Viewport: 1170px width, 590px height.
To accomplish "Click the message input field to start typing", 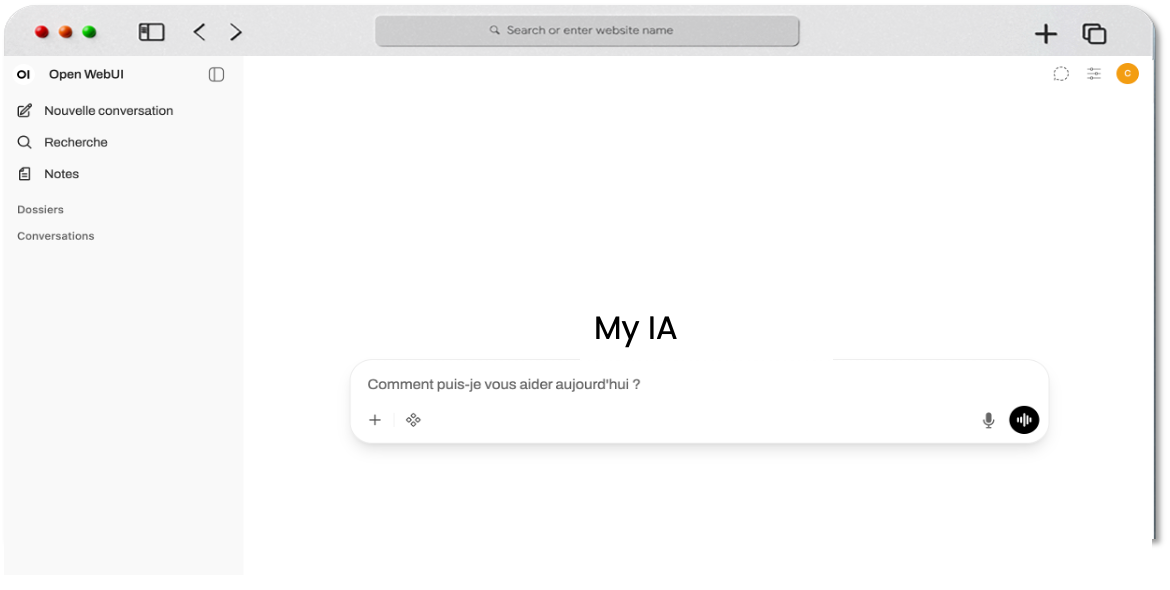I will [x=600, y=384].
